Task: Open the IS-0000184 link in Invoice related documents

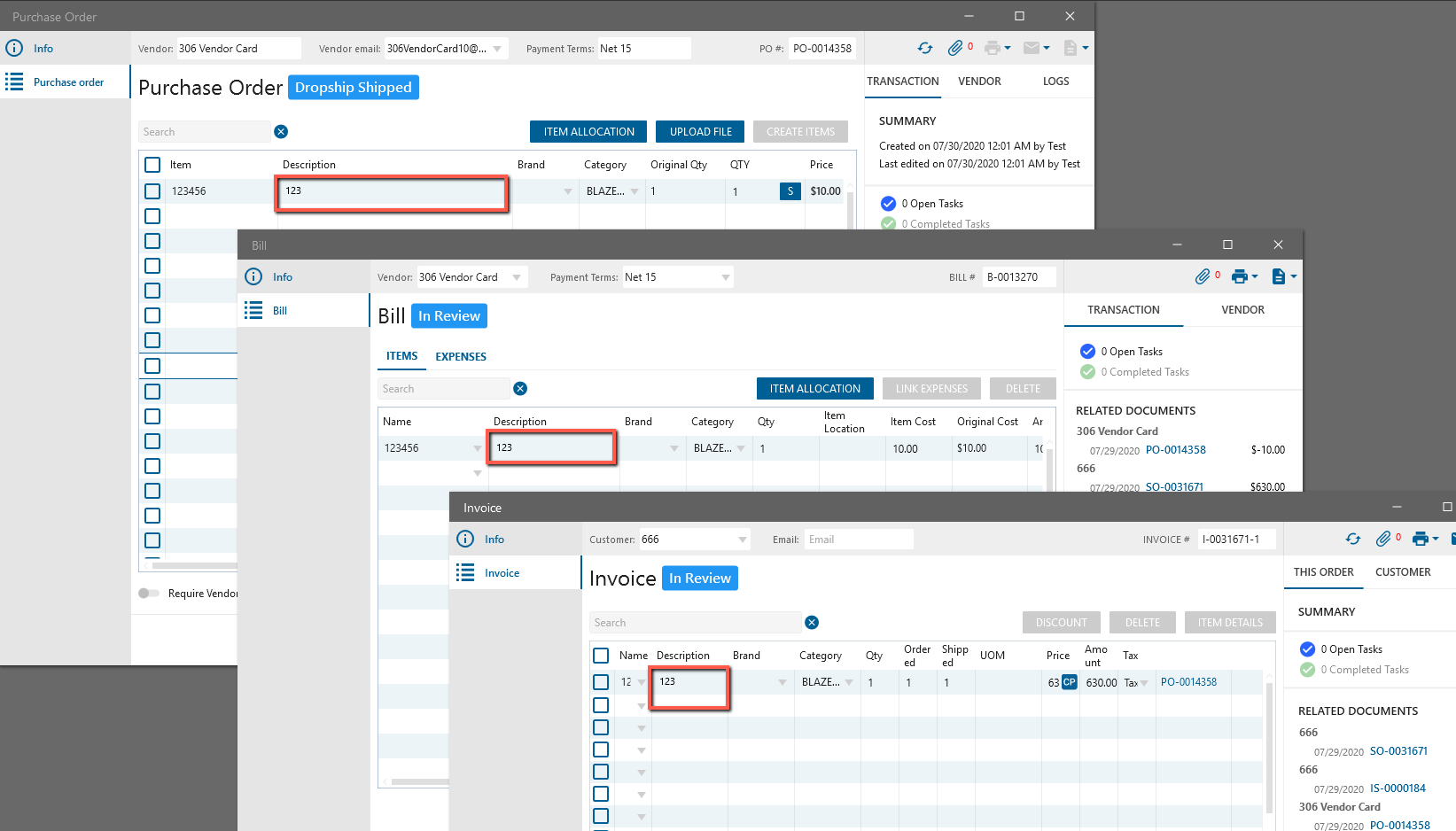Action: point(1398,788)
